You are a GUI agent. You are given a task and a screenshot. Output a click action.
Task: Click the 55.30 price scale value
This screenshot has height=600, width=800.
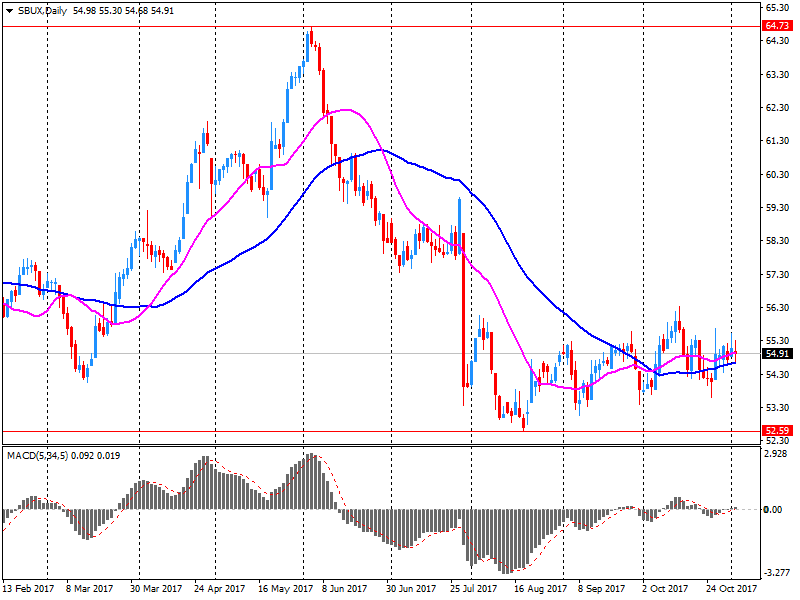pos(777,341)
